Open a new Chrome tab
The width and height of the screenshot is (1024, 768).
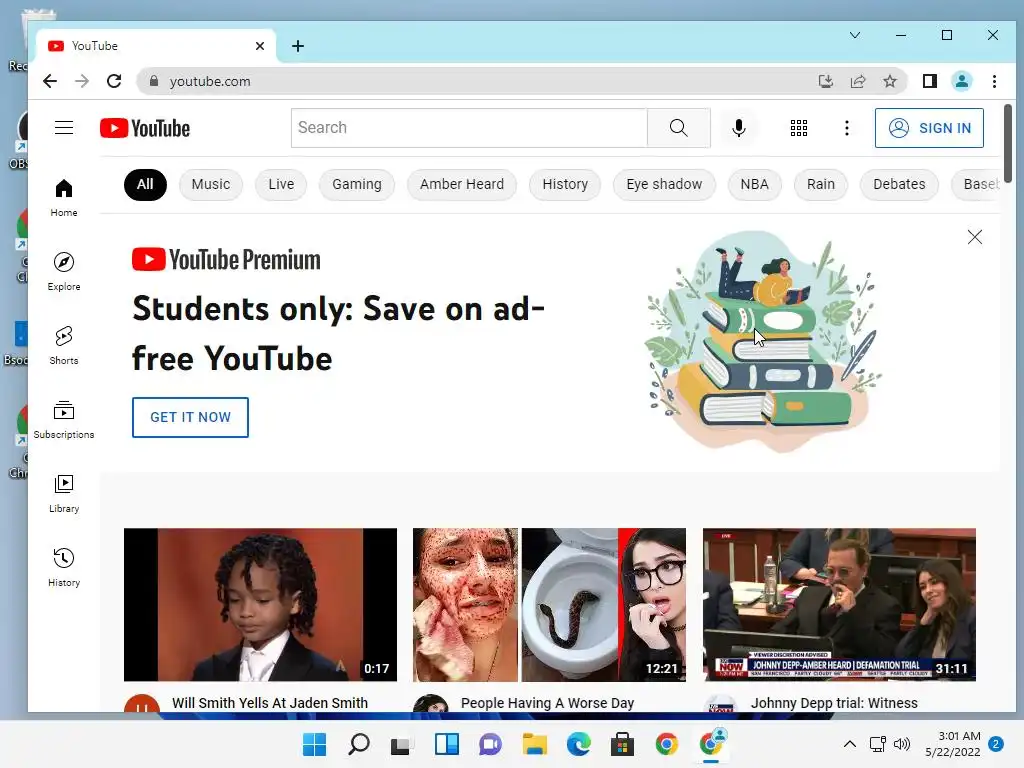(298, 46)
